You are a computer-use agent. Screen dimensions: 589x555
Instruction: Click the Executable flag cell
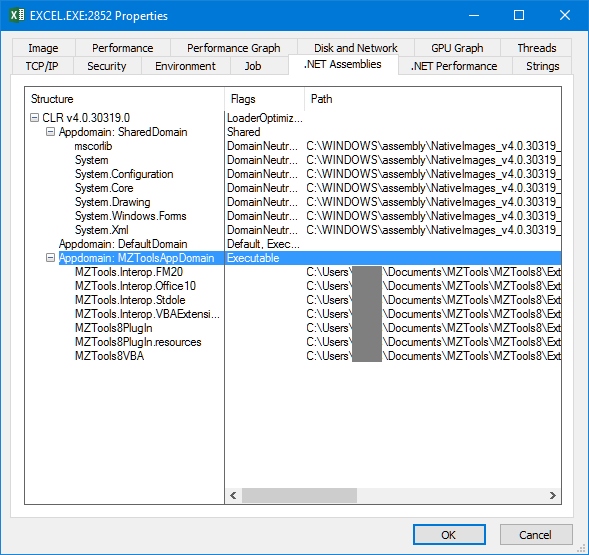(x=253, y=258)
